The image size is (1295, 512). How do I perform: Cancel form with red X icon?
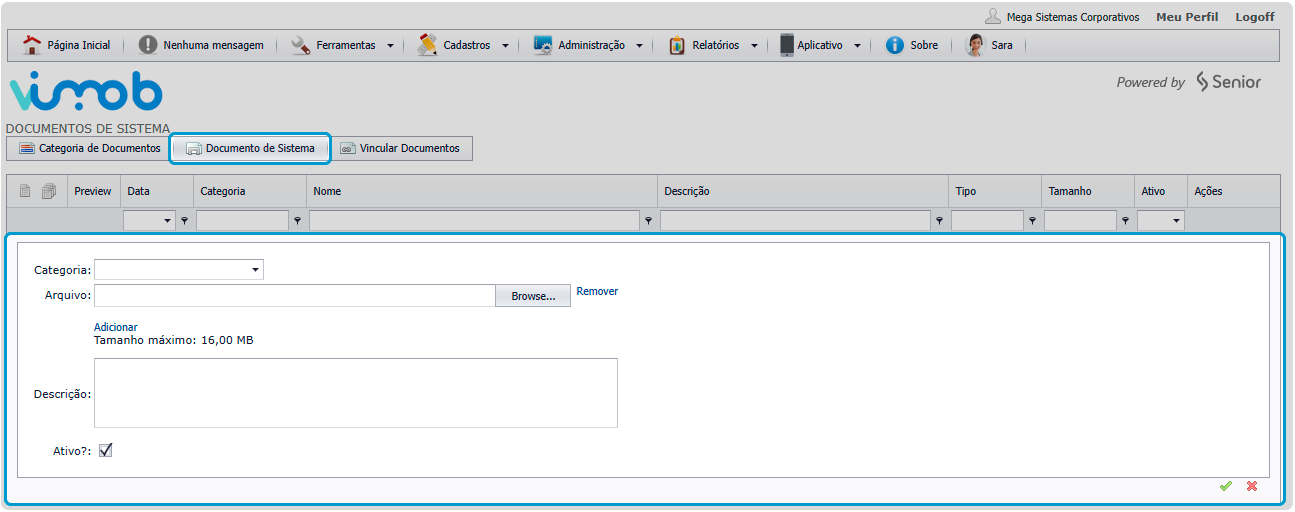click(1252, 486)
